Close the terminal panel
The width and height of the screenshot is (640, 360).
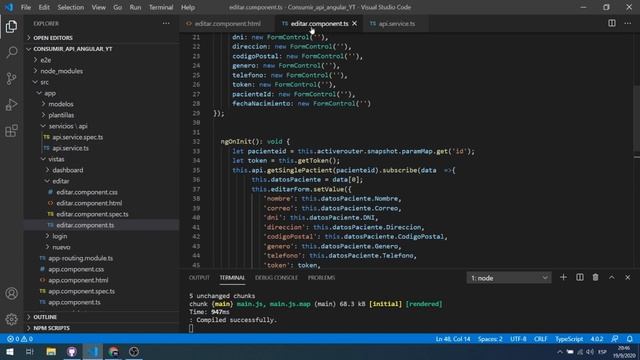click(628, 278)
